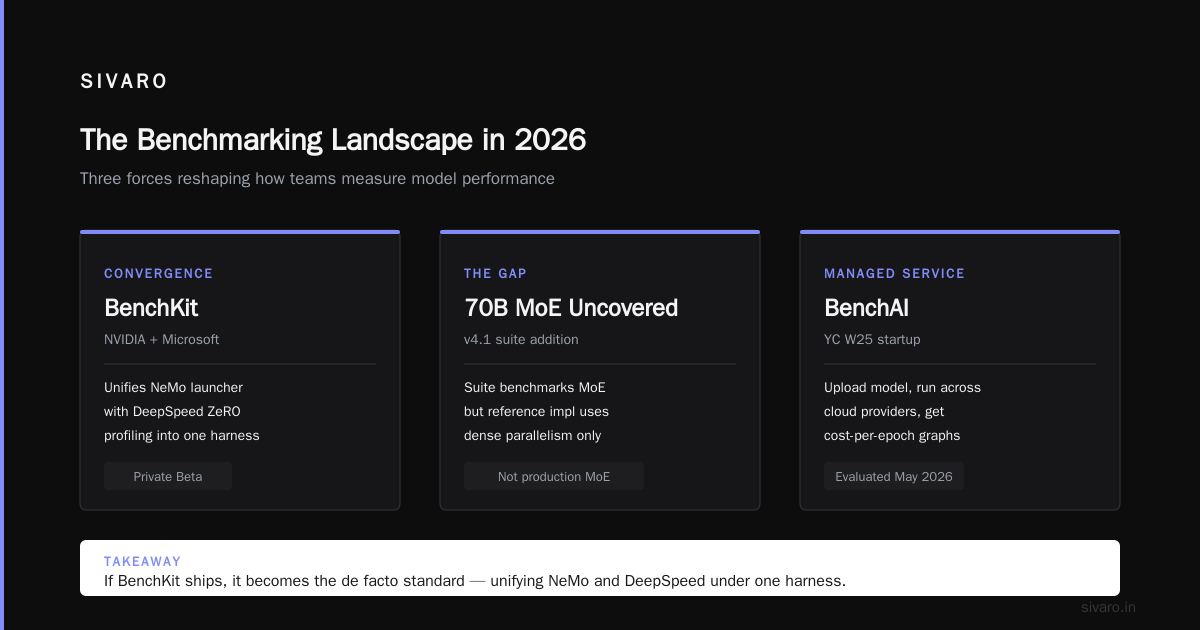Image resolution: width=1200 pixels, height=630 pixels.
Task: Click the "Not production MoE" badge
Action: coord(554,476)
